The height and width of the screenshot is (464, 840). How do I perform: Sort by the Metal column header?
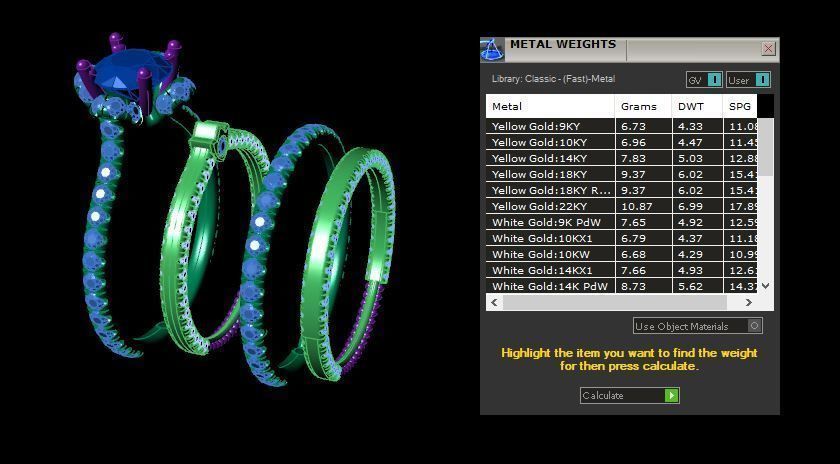pyautogui.click(x=550, y=106)
